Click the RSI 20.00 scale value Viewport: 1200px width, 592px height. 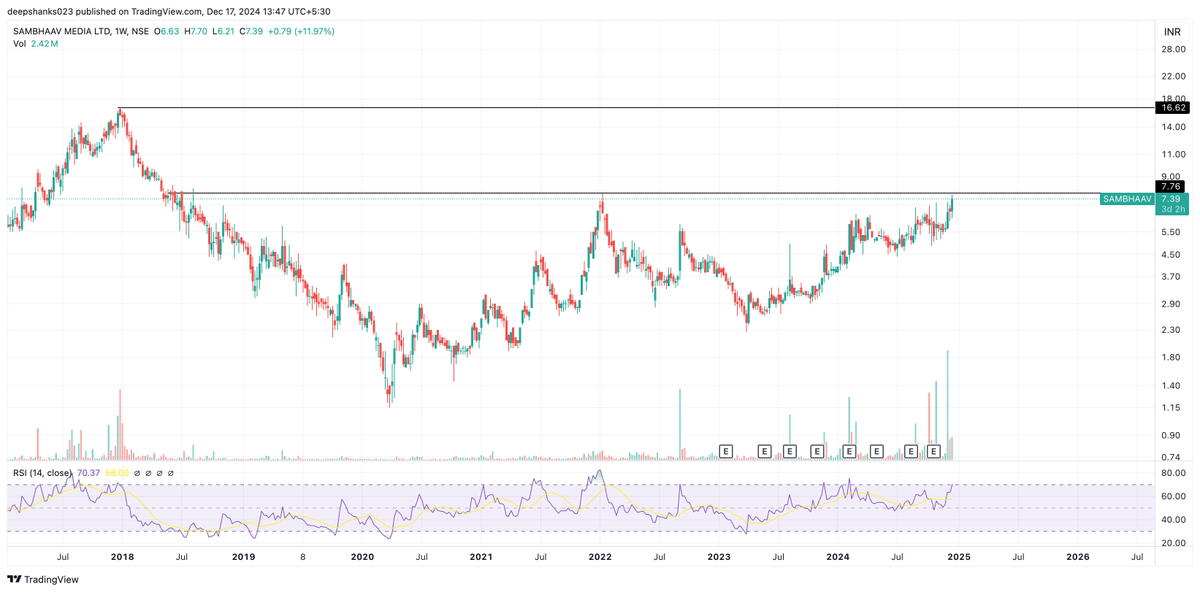point(1173,543)
